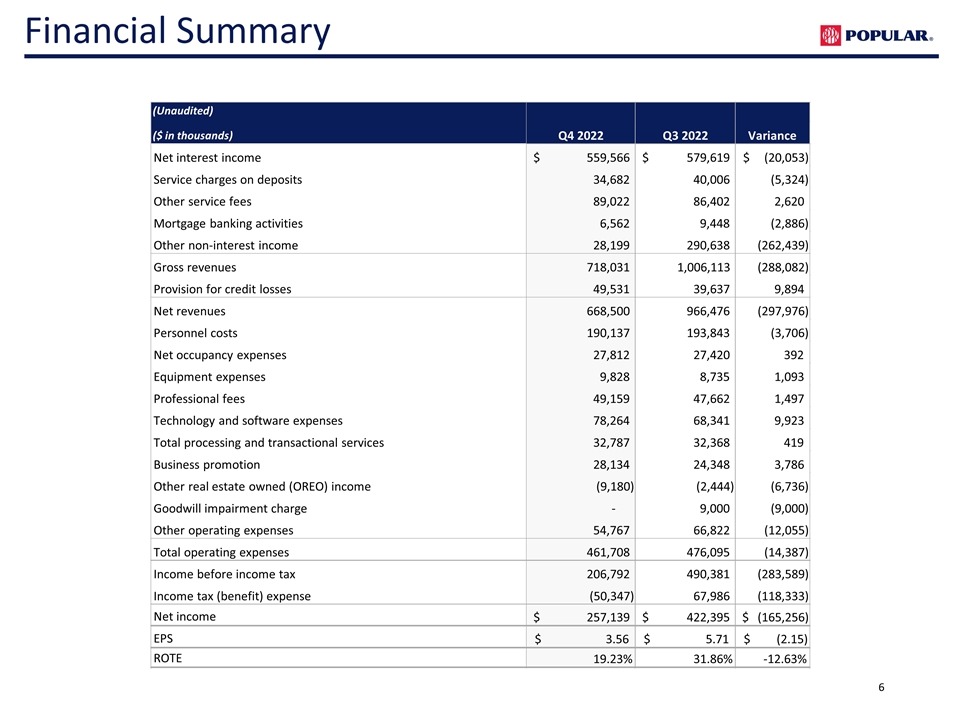The width and height of the screenshot is (960, 720).
Task: Click the Income before income tax label
Action: click(x=223, y=574)
